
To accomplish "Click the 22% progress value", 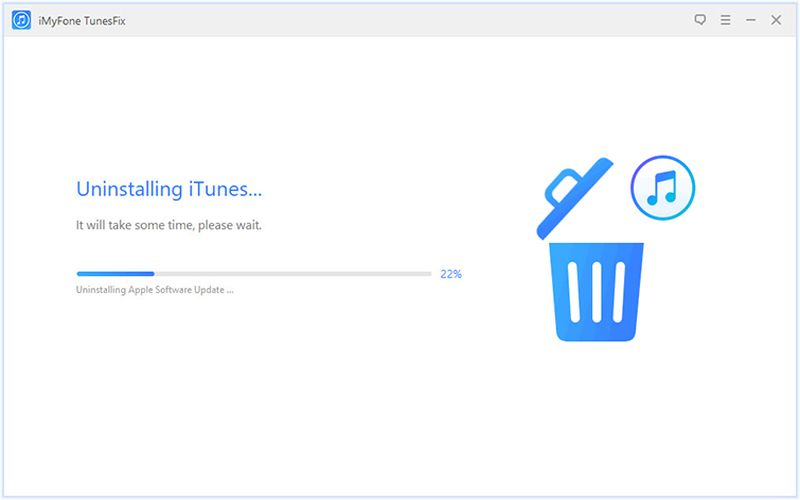I will tap(451, 274).
